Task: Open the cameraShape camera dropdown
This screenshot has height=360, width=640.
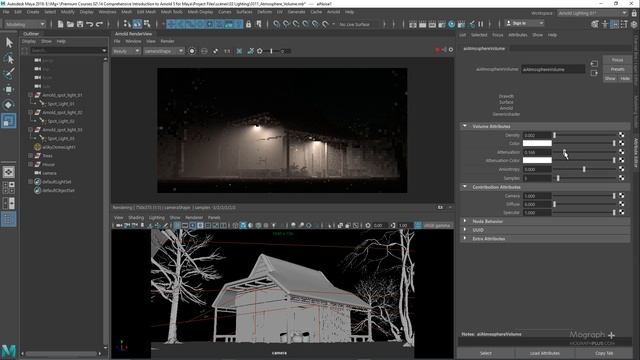Action: pos(164,51)
